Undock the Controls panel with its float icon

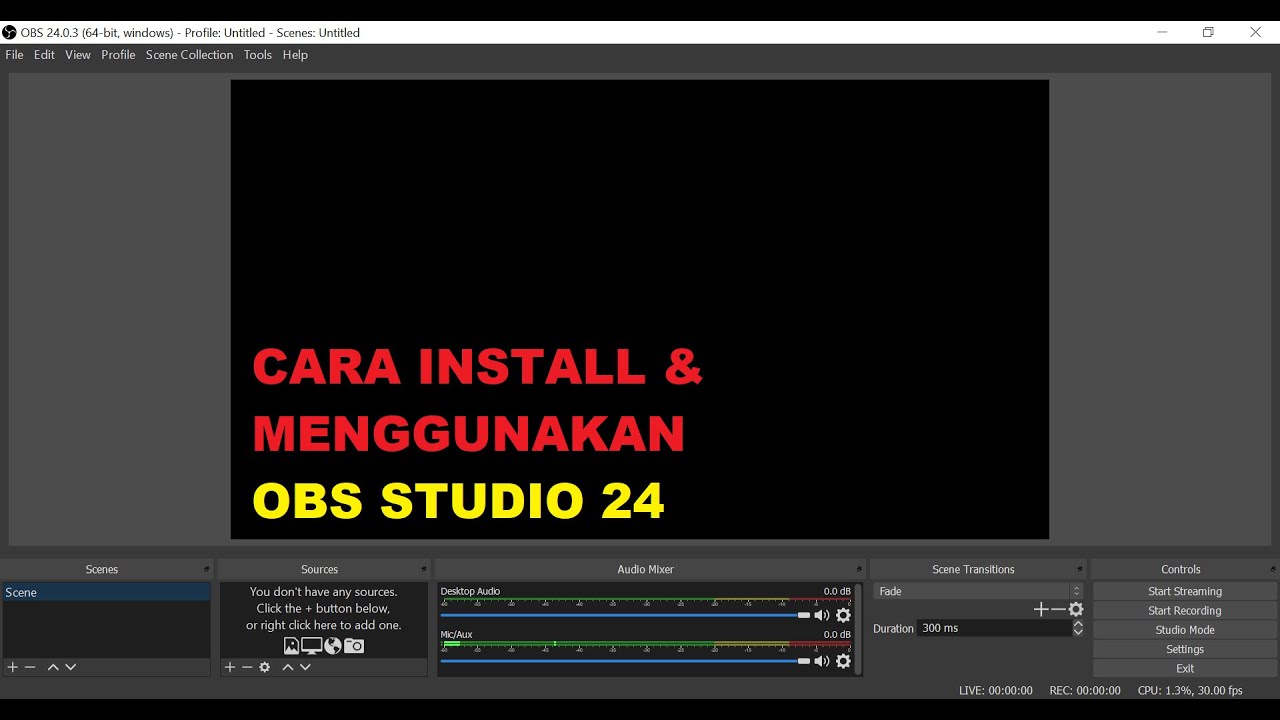point(1273,569)
